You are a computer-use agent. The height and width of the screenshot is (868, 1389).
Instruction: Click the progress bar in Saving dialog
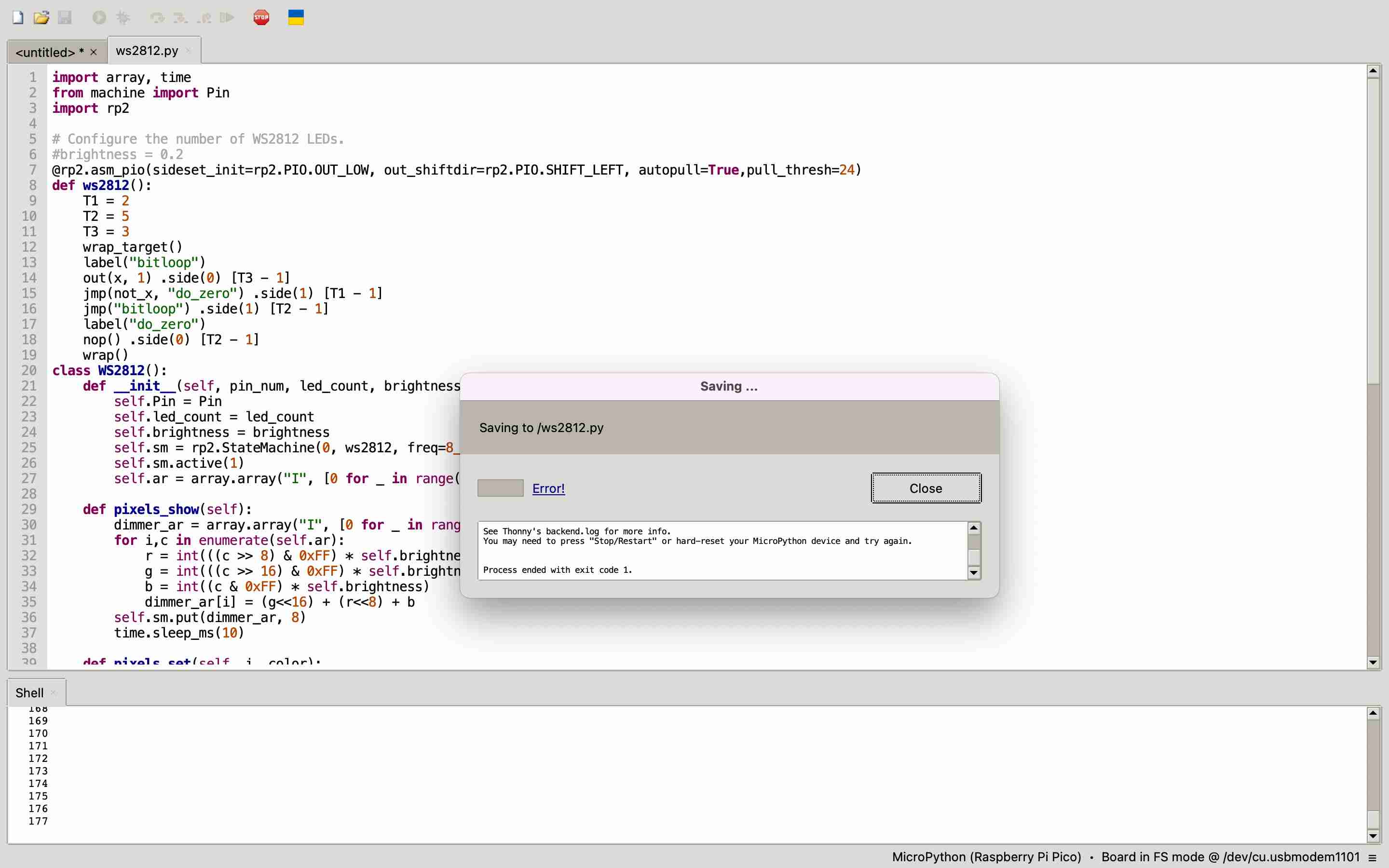click(500, 488)
